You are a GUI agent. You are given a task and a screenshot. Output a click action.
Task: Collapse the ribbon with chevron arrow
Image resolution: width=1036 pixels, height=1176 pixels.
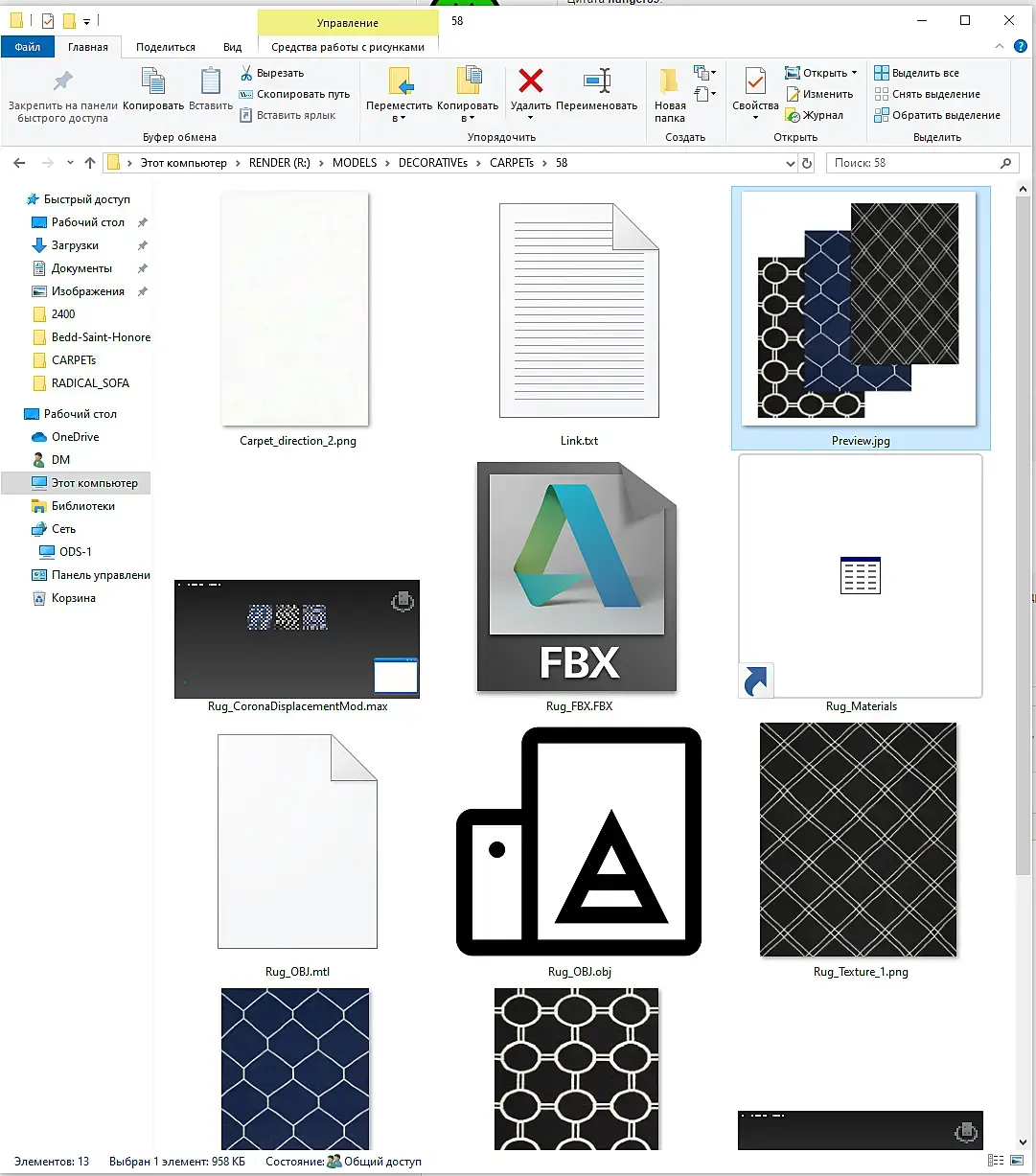[1001, 46]
